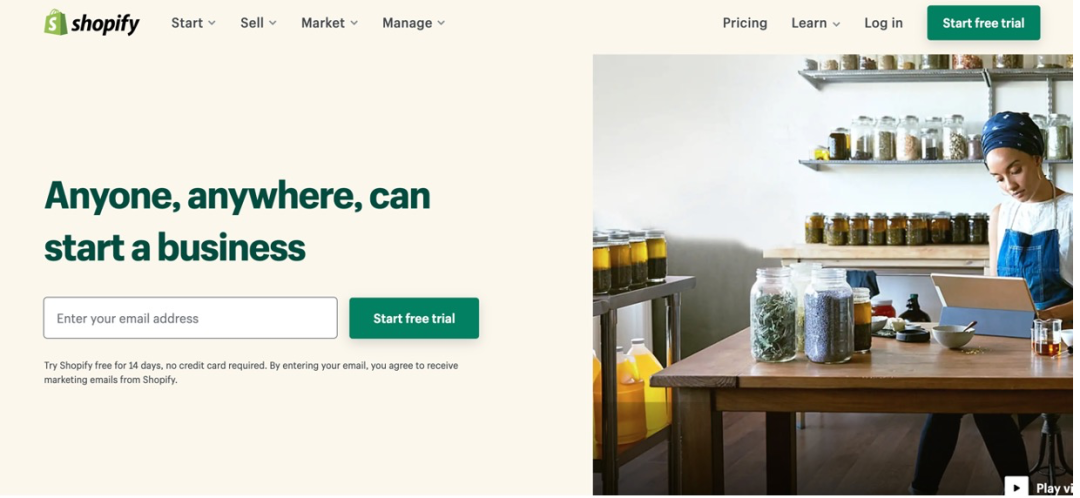Image resolution: width=1080 pixels, height=498 pixels.
Task: Focus the email address input field
Action: pyautogui.click(x=190, y=318)
